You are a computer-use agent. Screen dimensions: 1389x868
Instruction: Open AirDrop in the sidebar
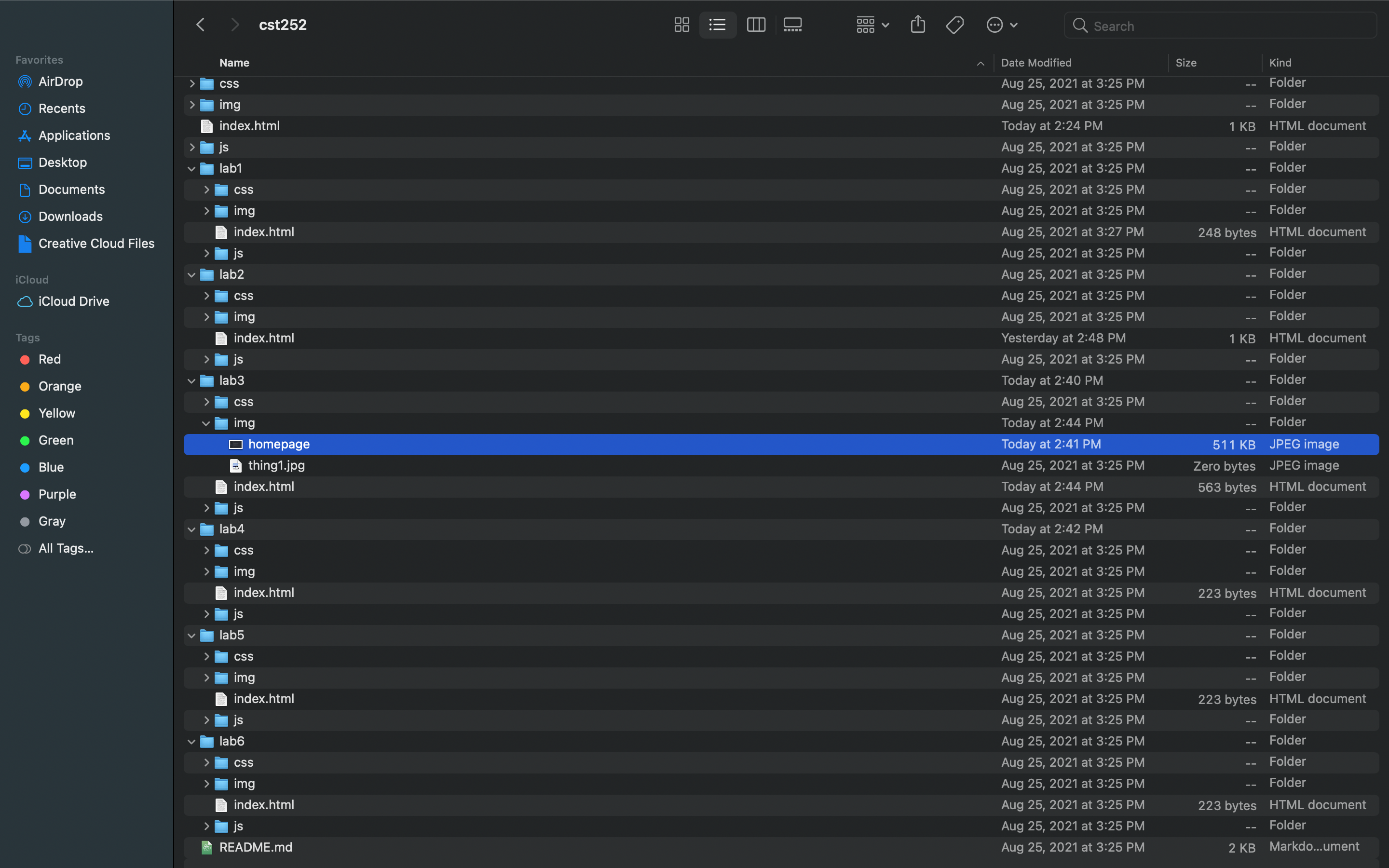tap(60, 81)
